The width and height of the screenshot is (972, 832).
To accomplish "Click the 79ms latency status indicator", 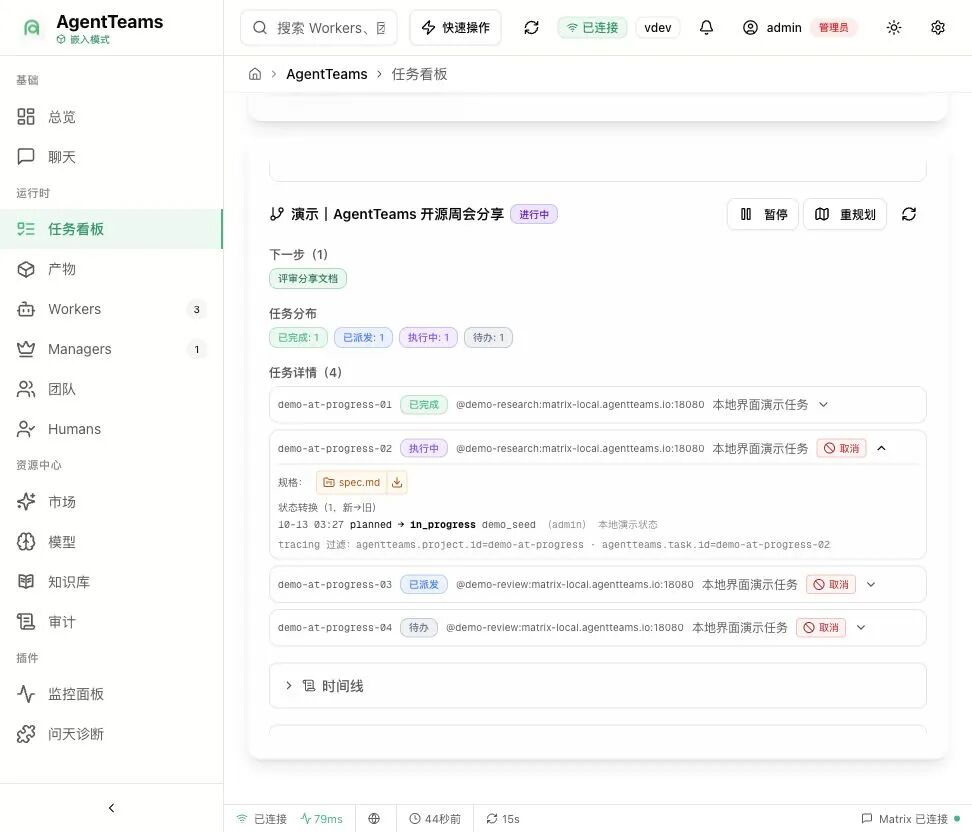I will click(322, 819).
